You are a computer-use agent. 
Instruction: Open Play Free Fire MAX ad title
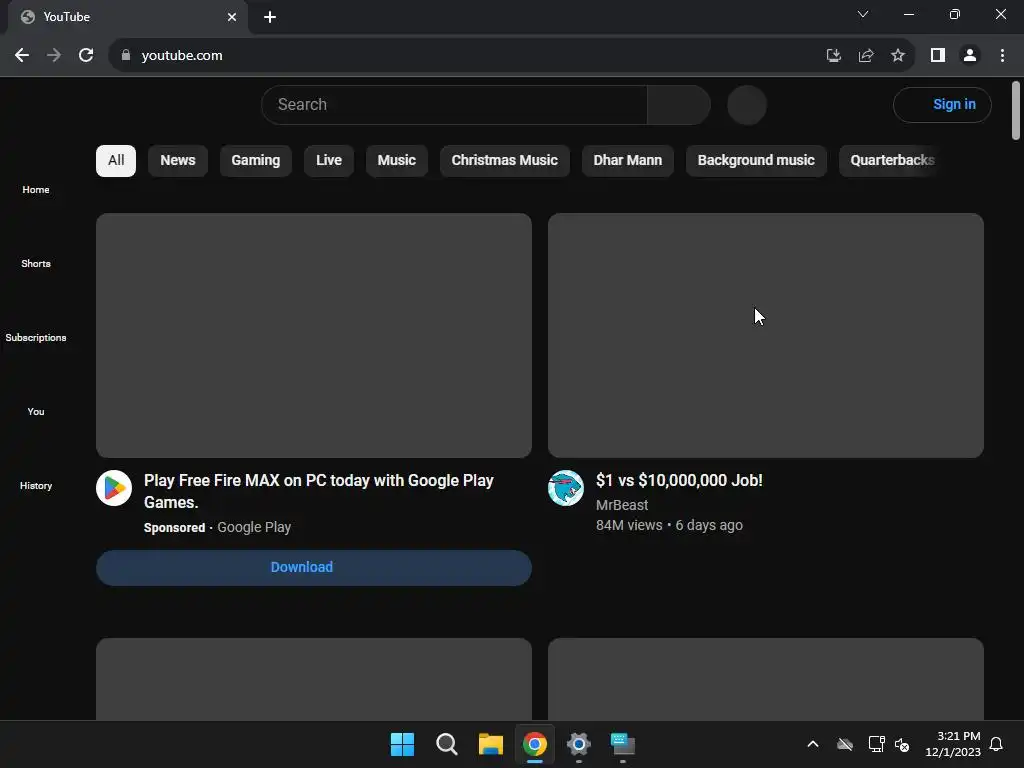[x=319, y=491]
